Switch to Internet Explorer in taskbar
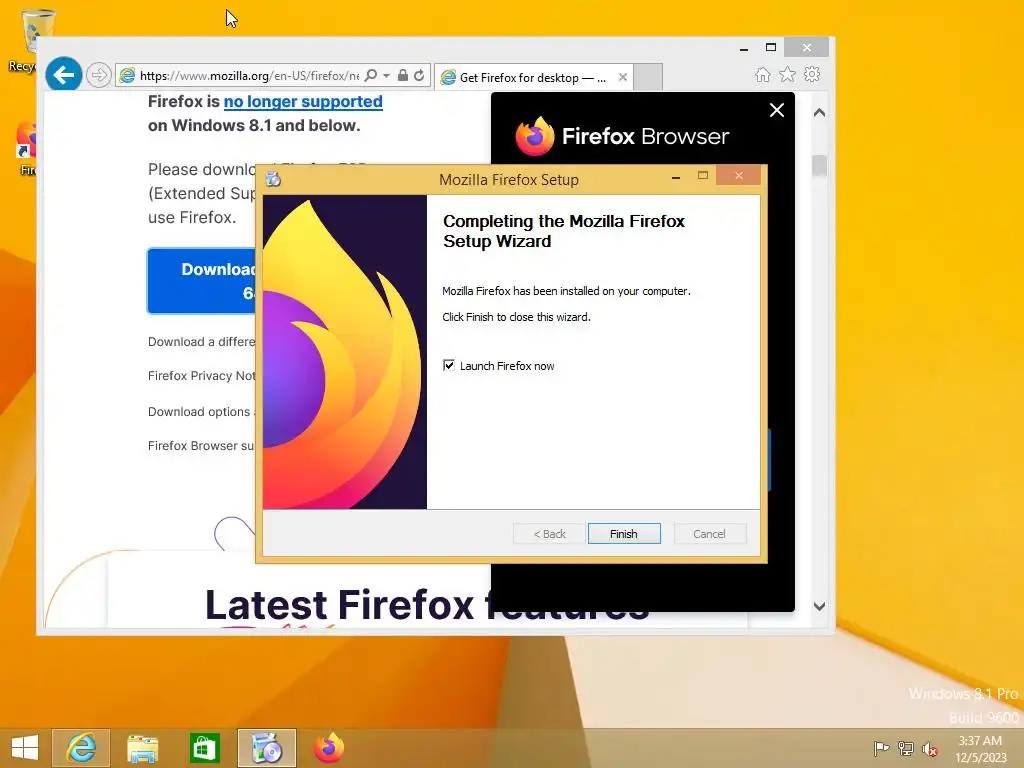The width and height of the screenshot is (1024, 768). pyautogui.click(x=81, y=748)
